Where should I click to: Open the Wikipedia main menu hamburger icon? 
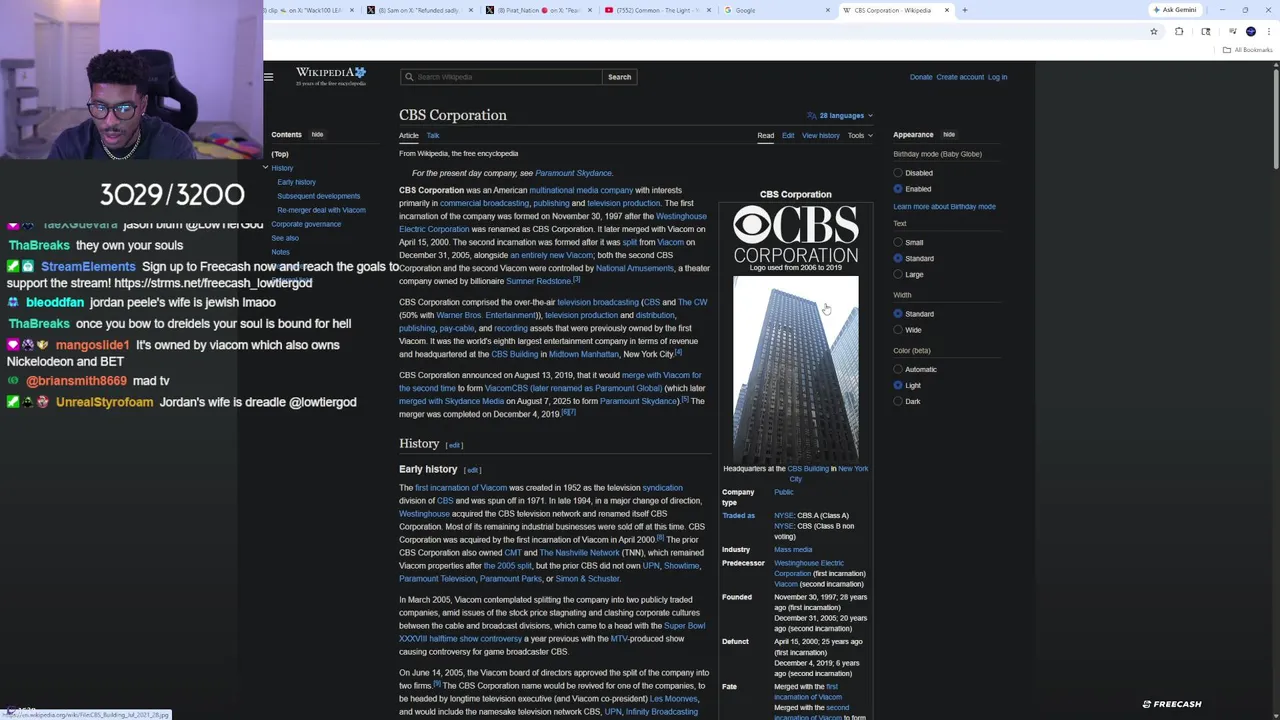click(268, 77)
